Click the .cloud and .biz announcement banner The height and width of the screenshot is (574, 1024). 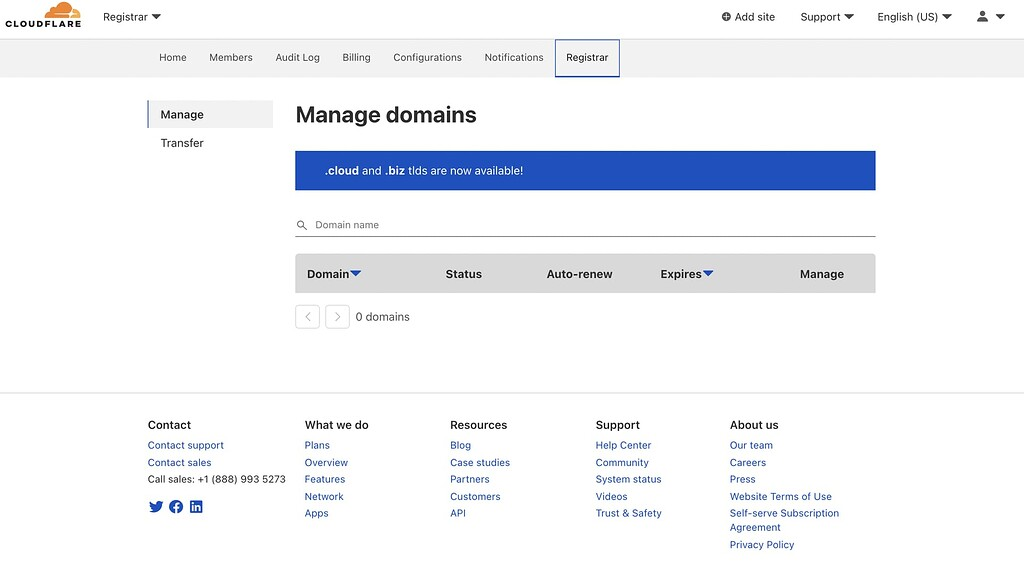tap(585, 170)
